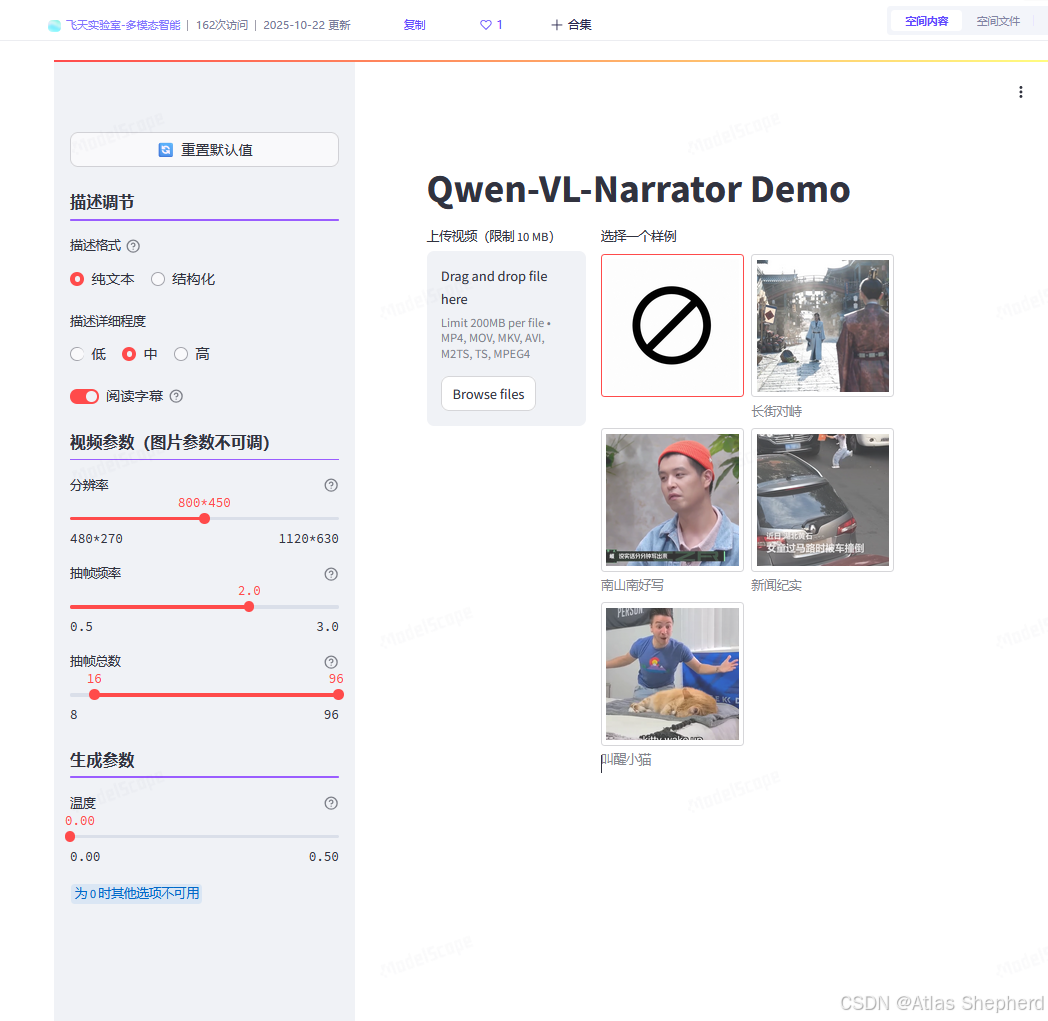The width and height of the screenshot is (1048, 1021).
Task: Click the drag and drop upload area
Action: coord(507,339)
